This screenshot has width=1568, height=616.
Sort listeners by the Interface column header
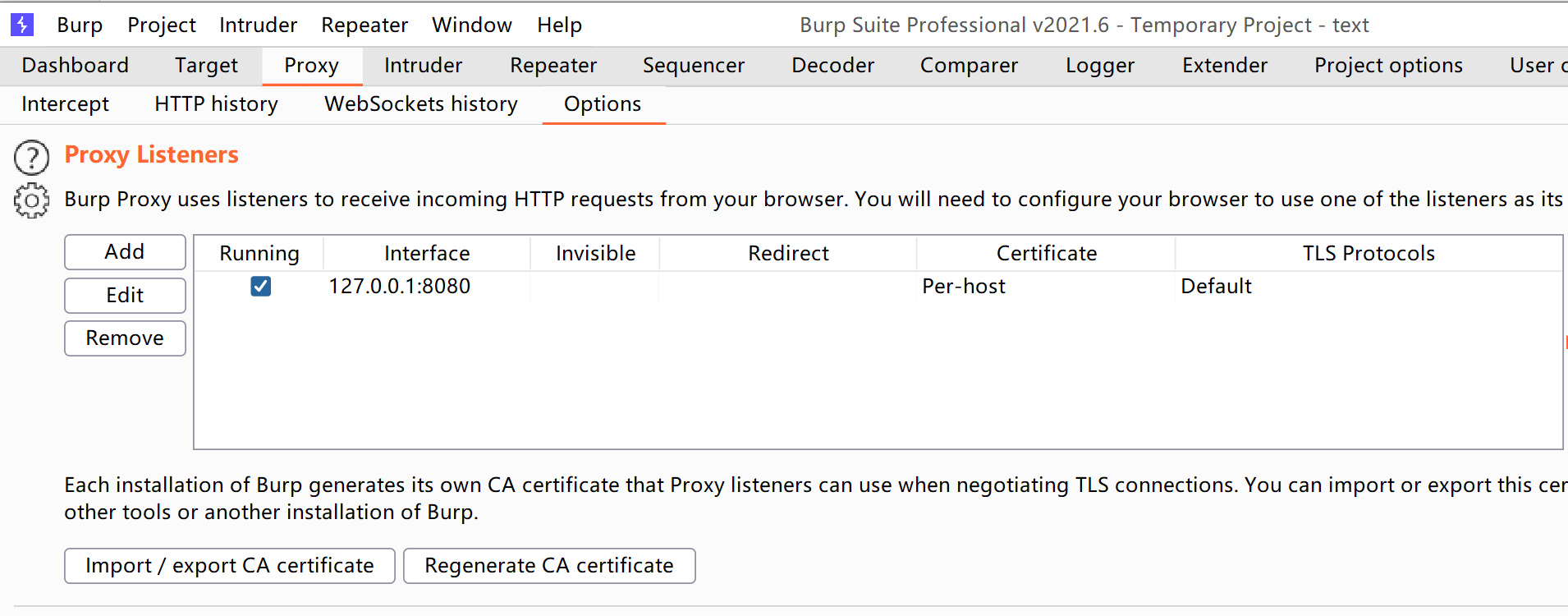427,254
